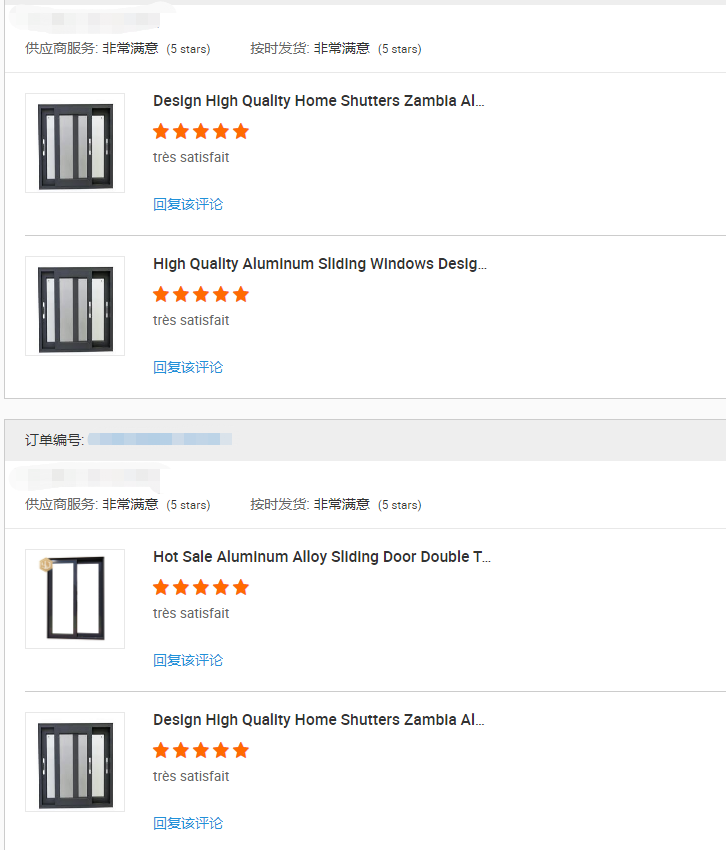Click 回复该评论 under Hot Sale Sliding Door review
Screen dimensions: 726x850
pos(188,660)
